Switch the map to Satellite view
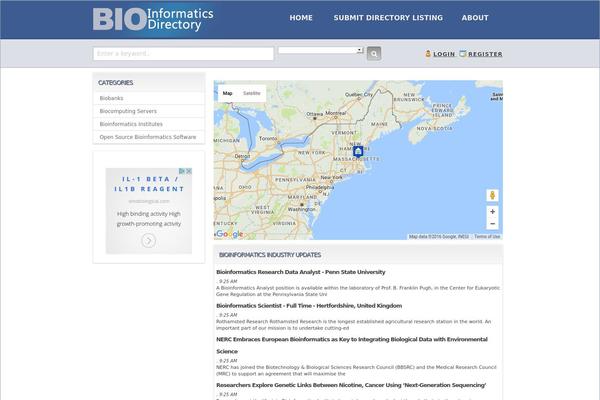The image size is (600, 400). coord(252,93)
